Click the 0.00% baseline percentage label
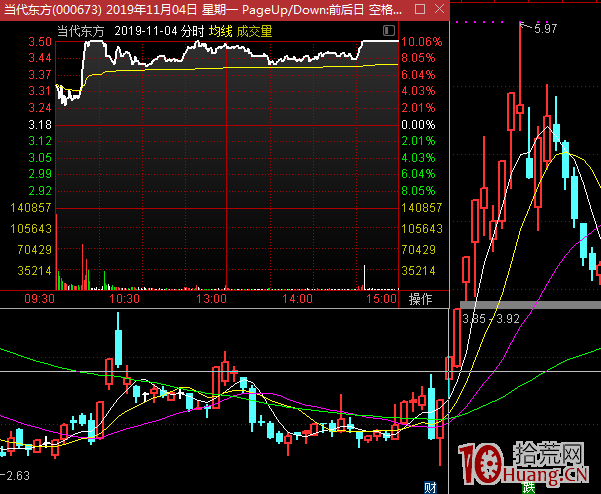 [x=418, y=125]
